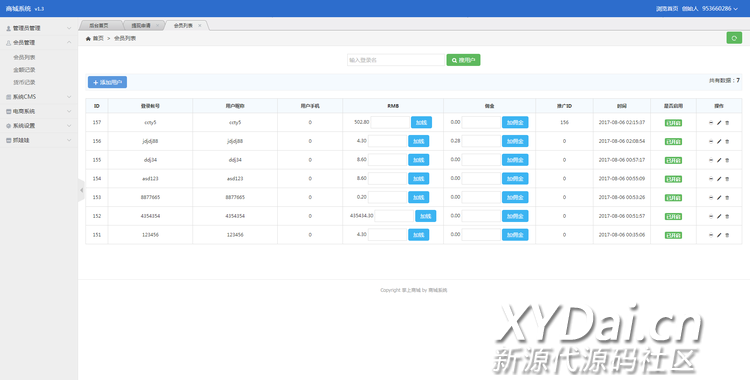Viewport: 750px width, 380px height.
Task: Click the trash icon in row 151
Action: (727, 235)
